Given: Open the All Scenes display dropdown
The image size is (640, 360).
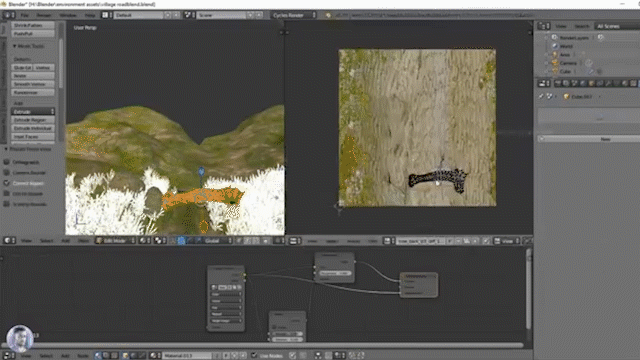Looking at the screenshot, I should point(616,26).
